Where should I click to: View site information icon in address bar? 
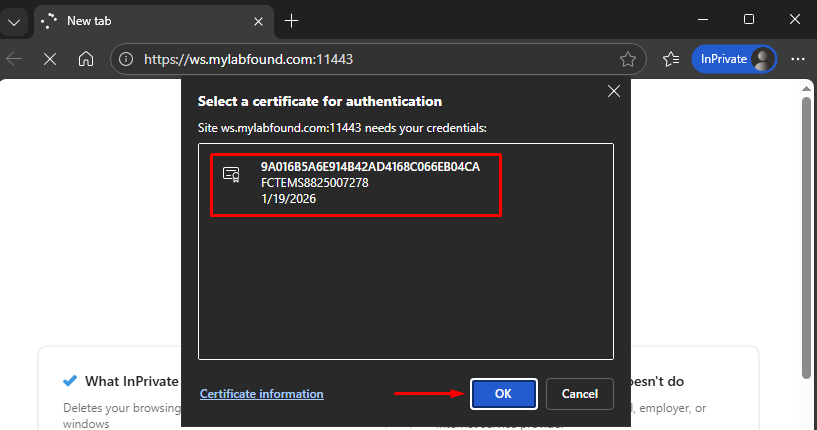pos(126,59)
